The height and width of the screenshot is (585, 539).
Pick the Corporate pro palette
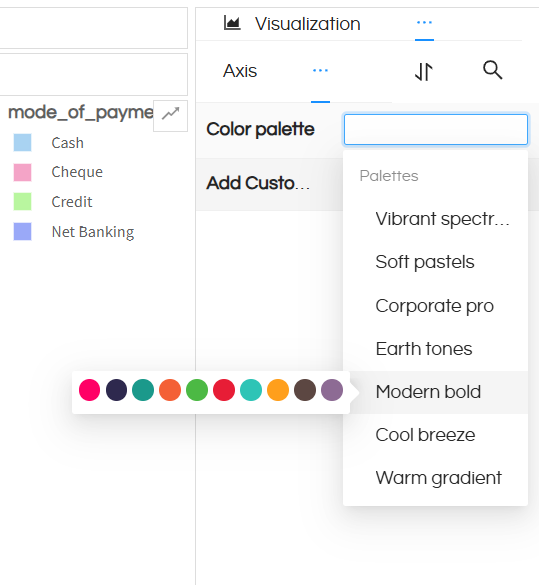point(435,306)
